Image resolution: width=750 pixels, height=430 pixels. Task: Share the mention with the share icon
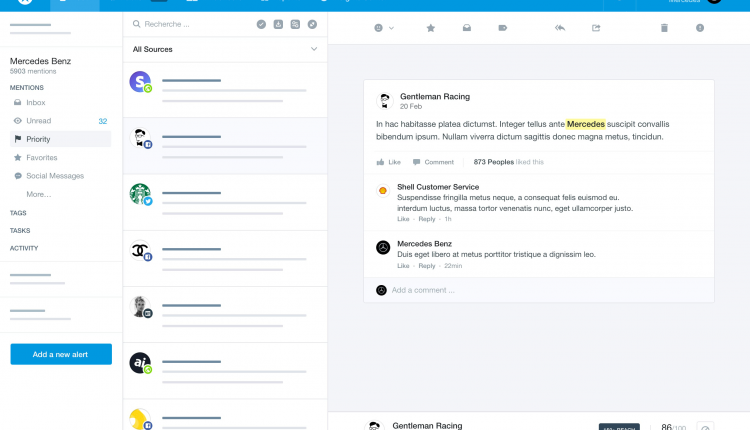click(596, 28)
